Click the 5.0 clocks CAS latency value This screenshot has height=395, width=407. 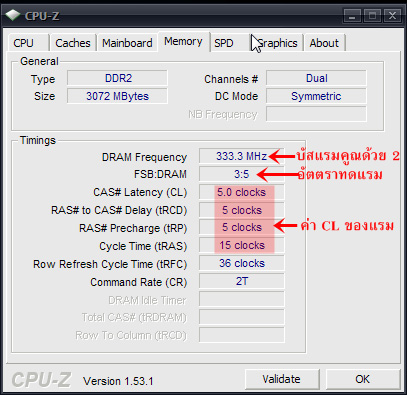242,192
